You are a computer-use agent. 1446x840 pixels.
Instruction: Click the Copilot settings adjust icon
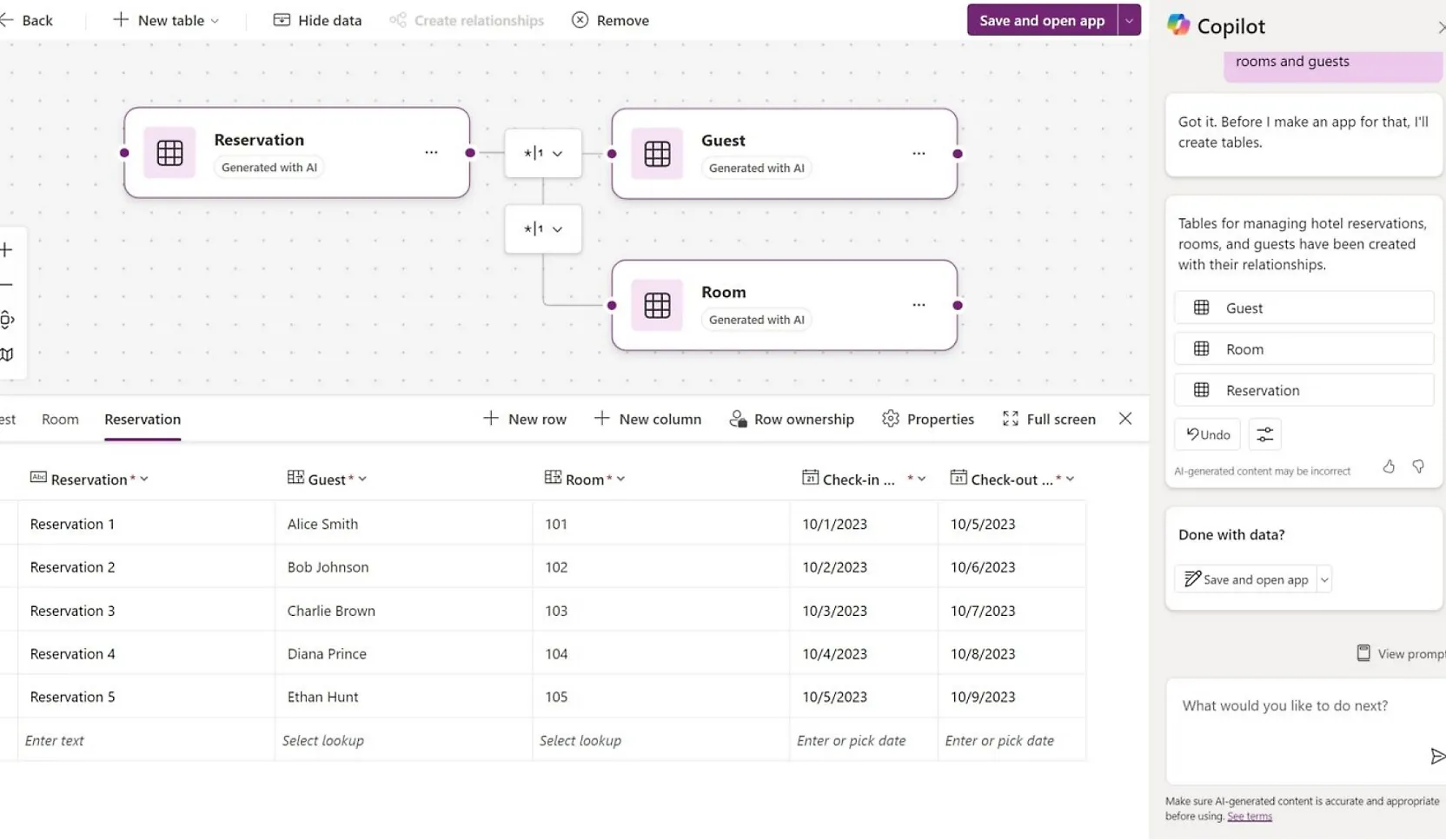[x=1264, y=434]
